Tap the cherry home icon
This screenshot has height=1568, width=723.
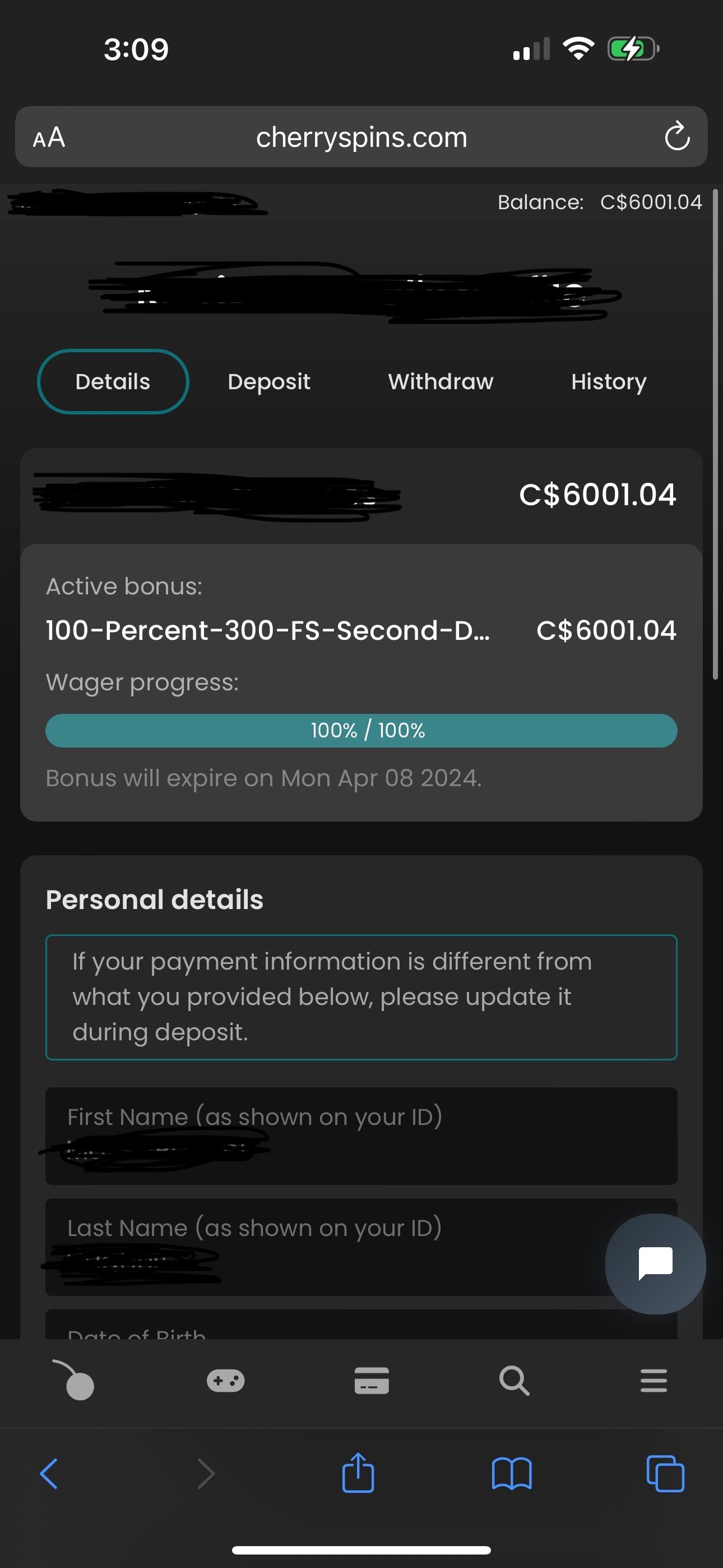click(74, 1381)
